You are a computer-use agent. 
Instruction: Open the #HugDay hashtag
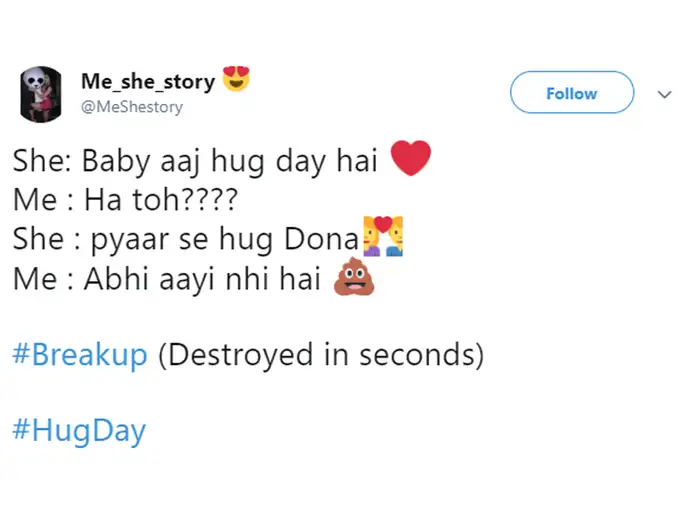point(80,431)
